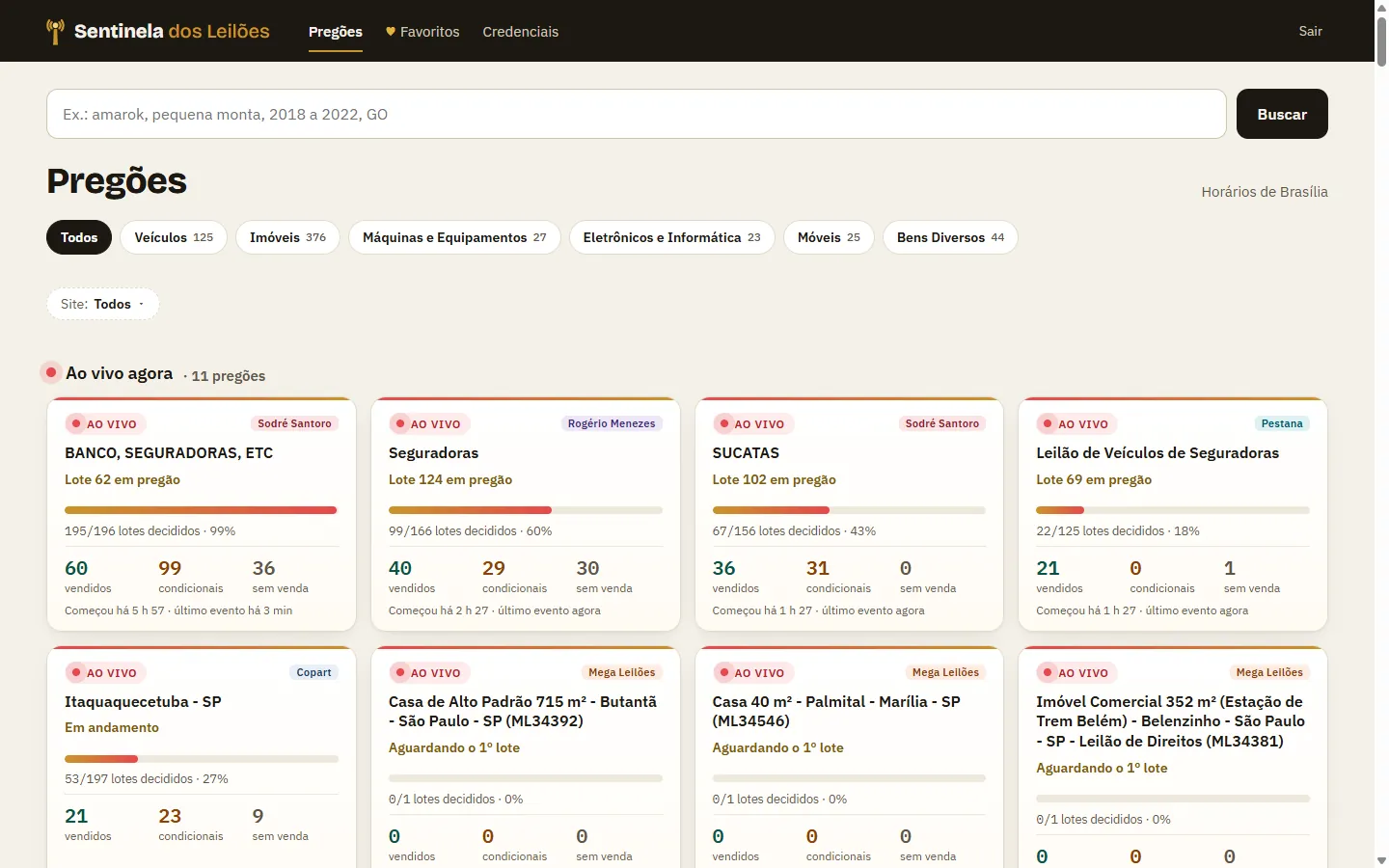Click the Sair link

[x=1310, y=31]
